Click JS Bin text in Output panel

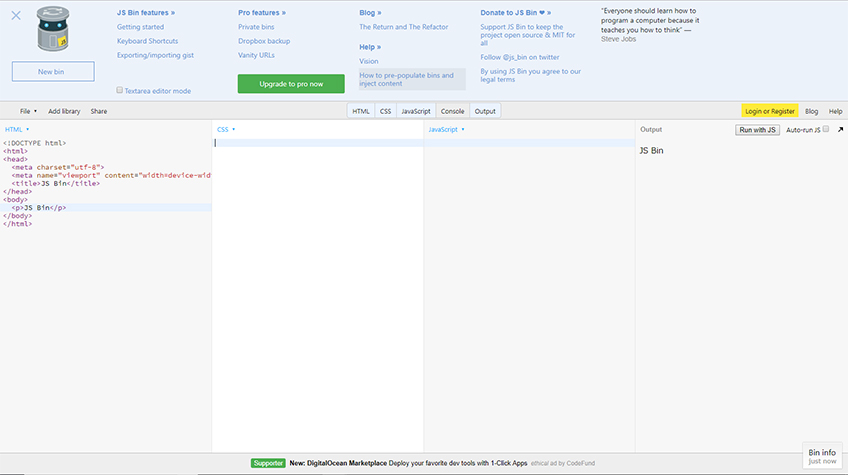[651, 150]
